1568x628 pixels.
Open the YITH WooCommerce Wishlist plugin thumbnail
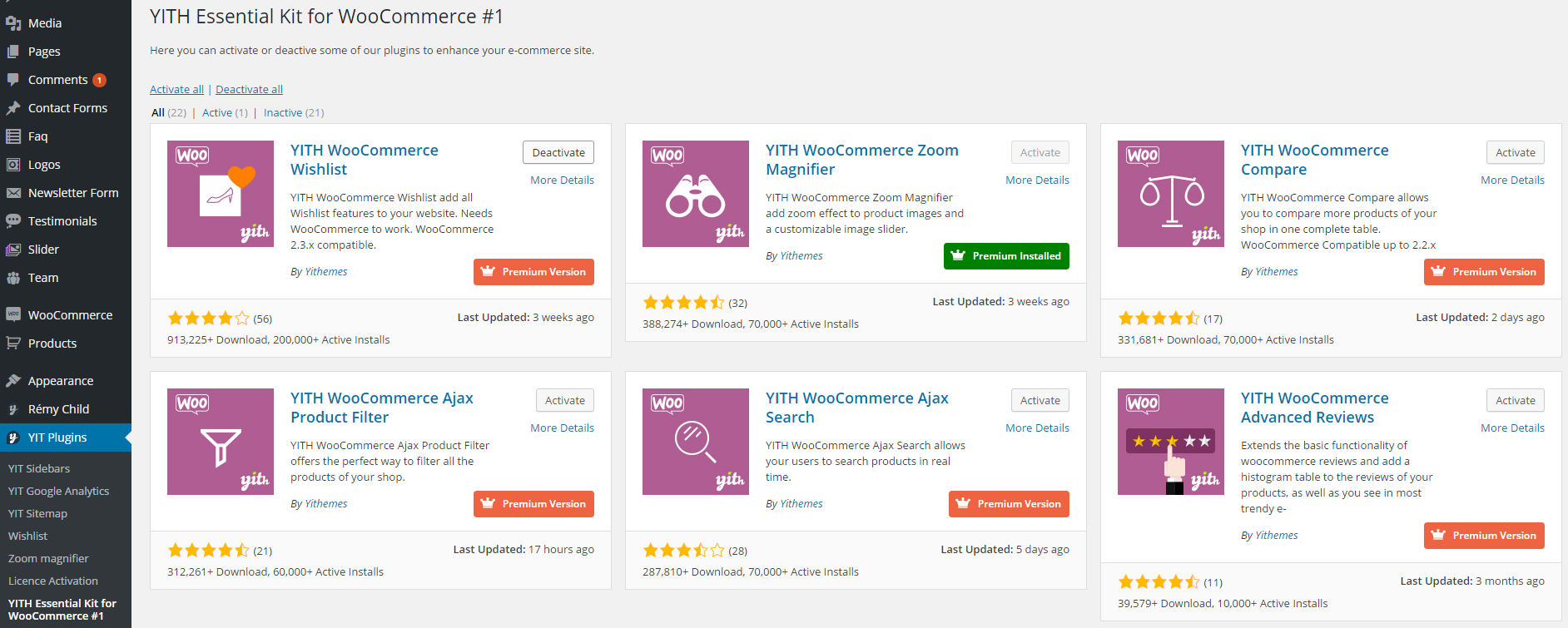[x=221, y=194]
